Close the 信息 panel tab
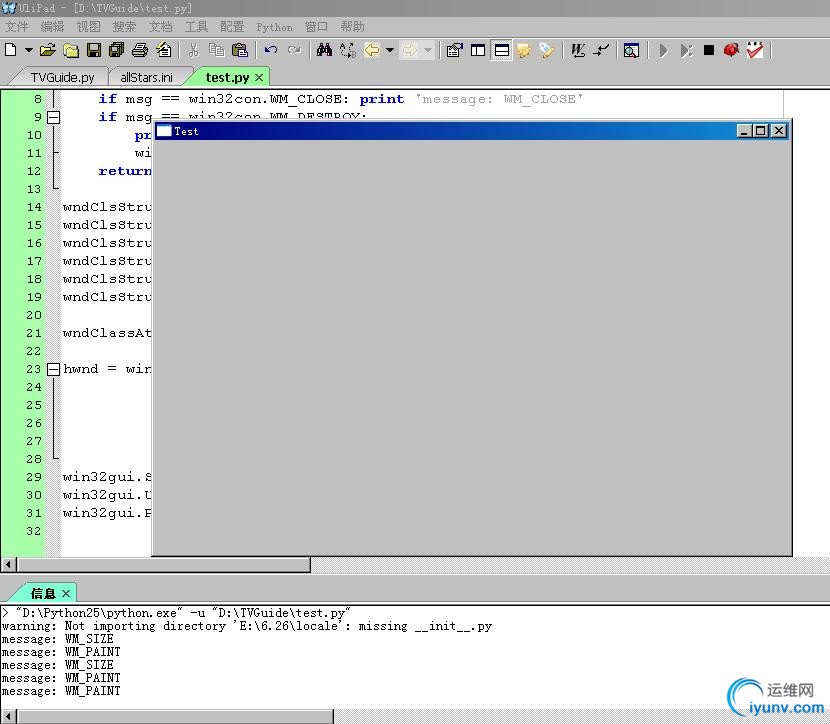This screenshot has width=830, height=724. pyautogui.click(x=66, y=593)
